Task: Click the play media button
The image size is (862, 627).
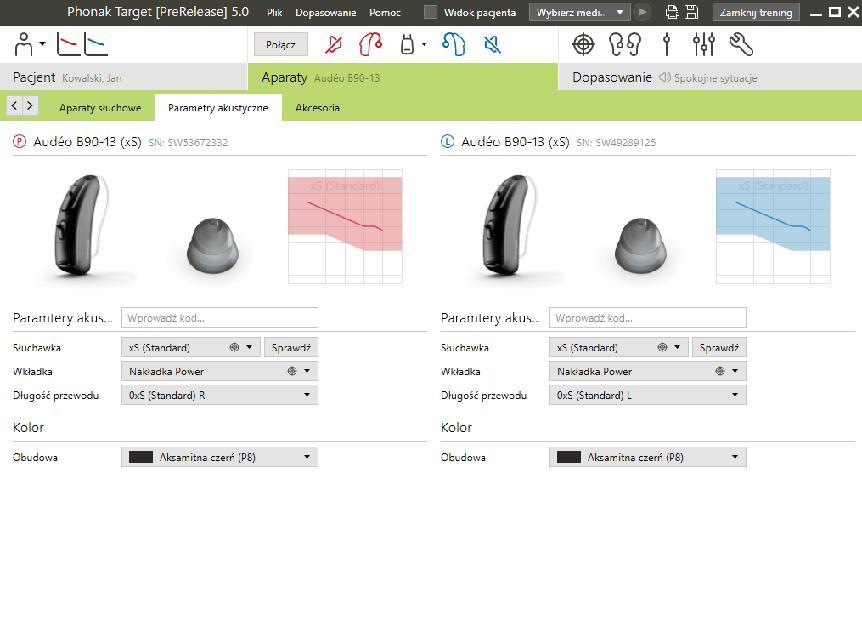Action: (x=642, y=12)
